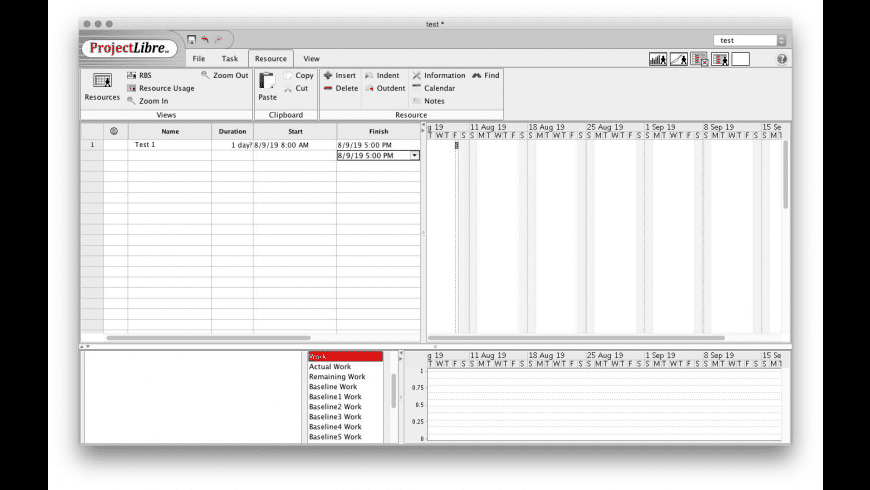Click the blank no-sub-window icon
870x490 pixels.
[x=740, y=59]
